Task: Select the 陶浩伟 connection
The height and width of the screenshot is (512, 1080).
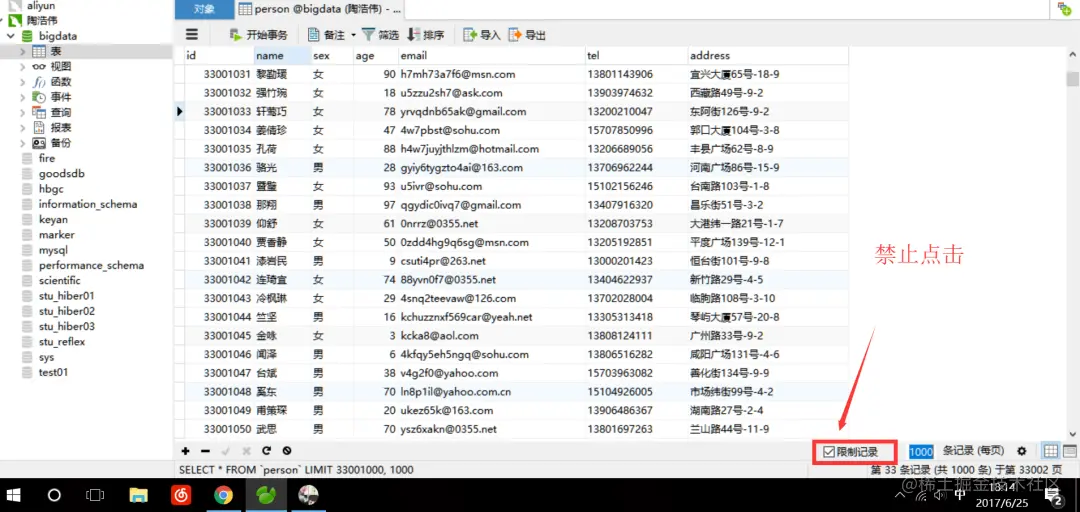Action: tap(42, 21)
